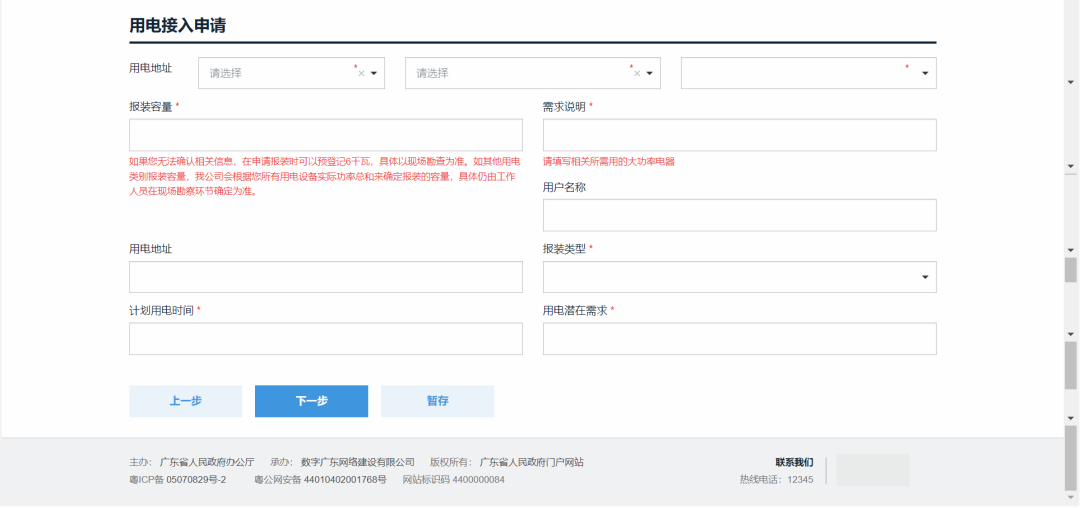Click the 热线电话: 12345 text
This screenshot has height=508, width=1080.
776,480
